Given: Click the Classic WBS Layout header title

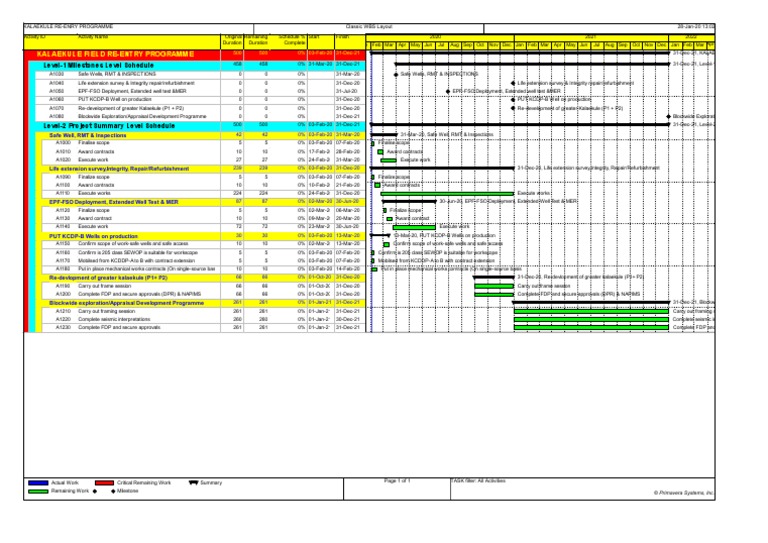Looking at the screenshot, I should point(369,27).
